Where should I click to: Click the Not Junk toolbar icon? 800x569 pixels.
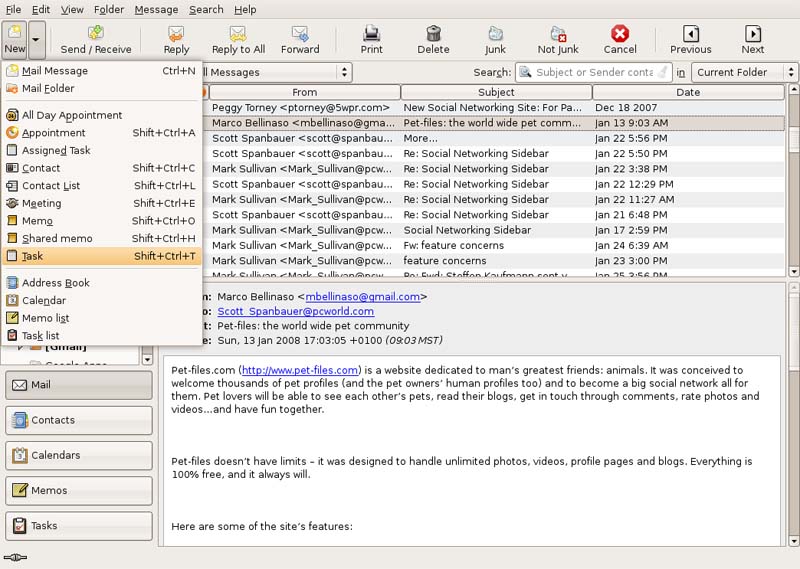coord(558,39)
